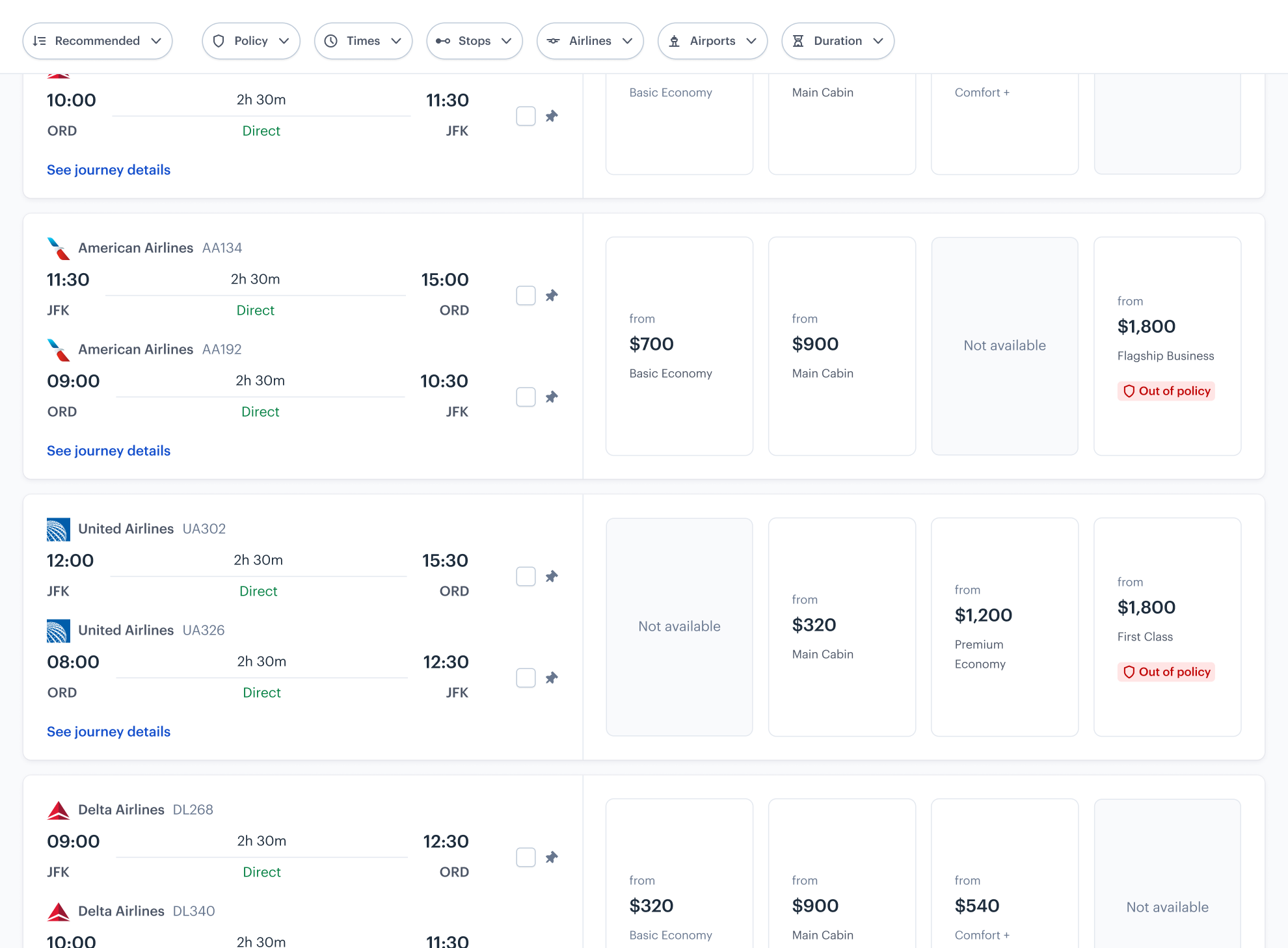Open the Recommended sort dropdown
The width and height of the screenshot is (1288, 948).
tap(98, 41)
